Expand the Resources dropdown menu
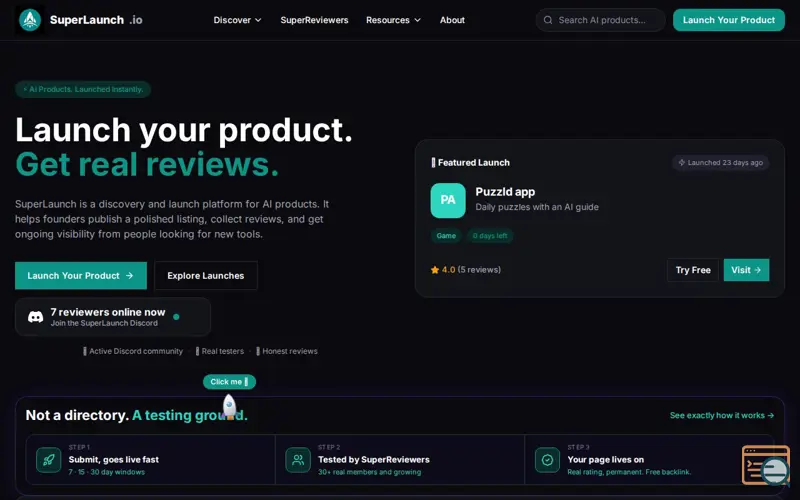The width and height of the screenshot is (800, 500). point(393,20)
